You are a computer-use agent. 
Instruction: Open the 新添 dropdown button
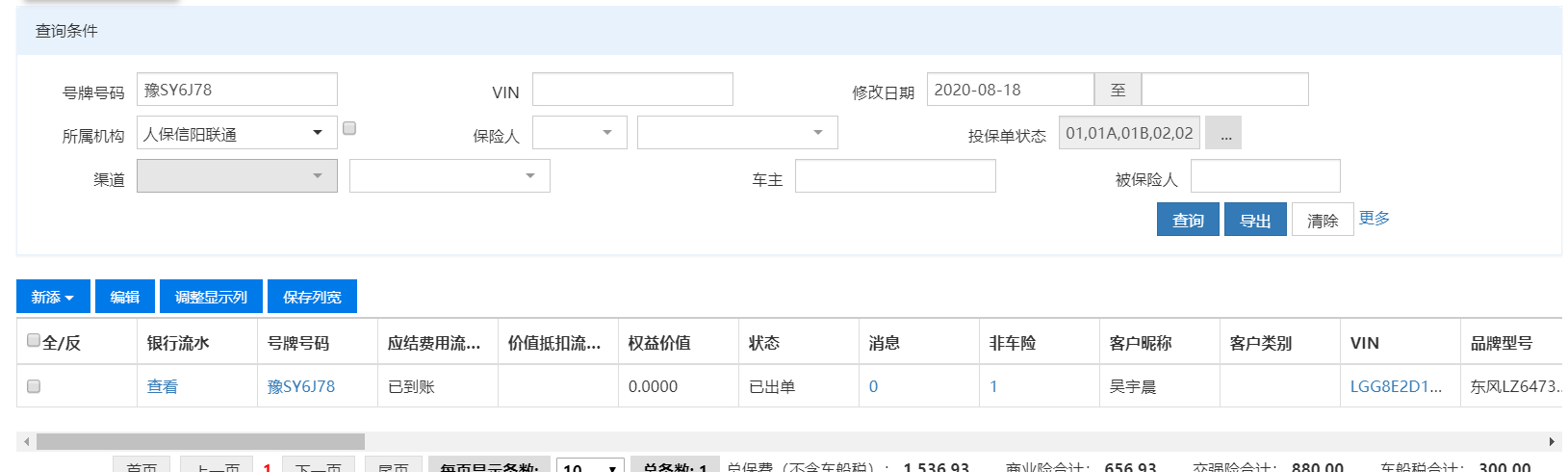pyautogui.click(x=53, y=297)
